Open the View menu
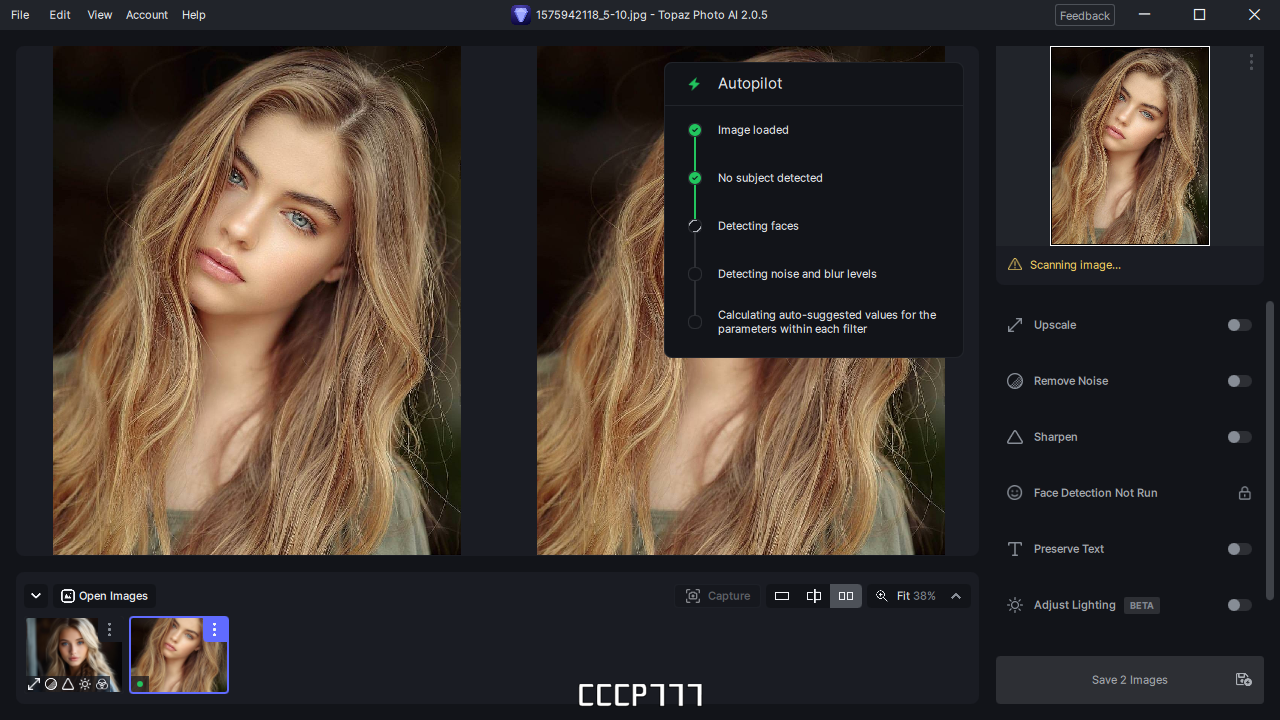The image size is (1280, 720). 99,15
